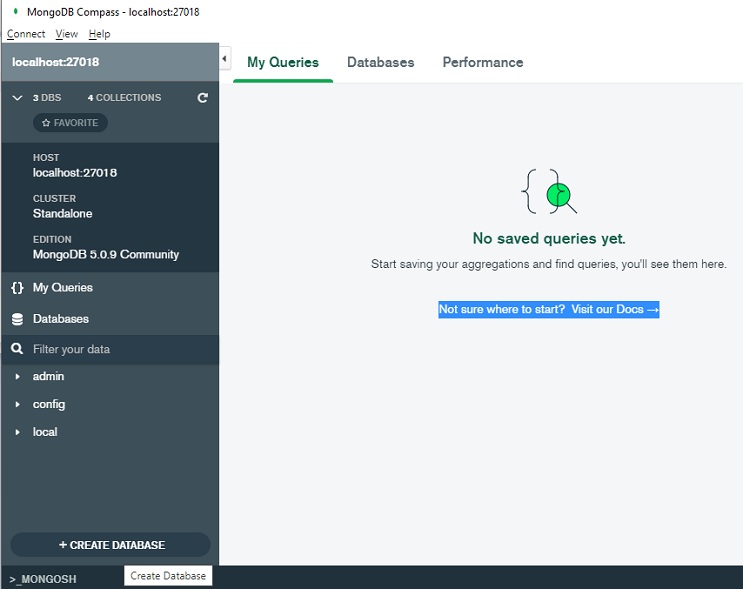Image resolution: width=743 pixels, height=589 pixels.
Task: Click the My Queries braces icon in sidebar
Action: [17, 288]
